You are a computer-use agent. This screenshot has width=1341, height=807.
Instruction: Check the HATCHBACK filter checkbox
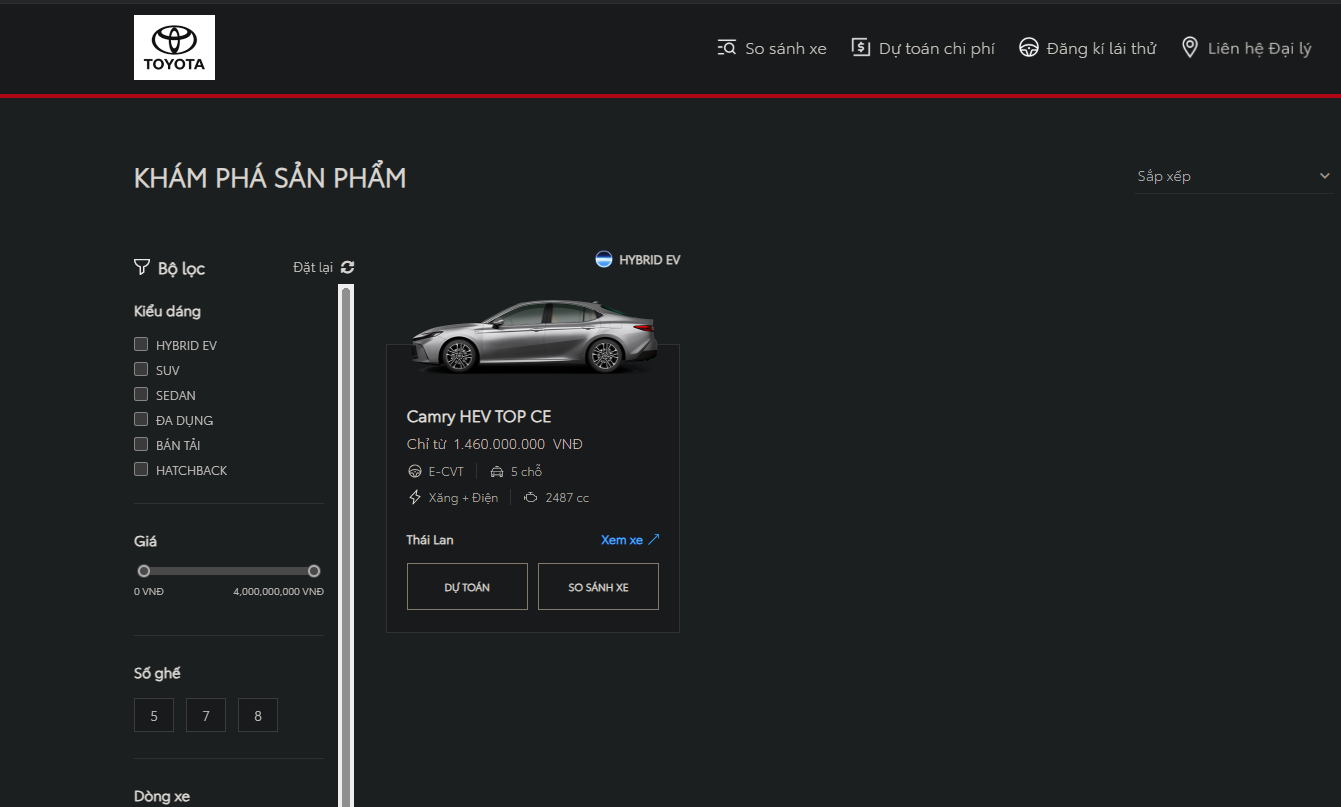tap(141, 469)
